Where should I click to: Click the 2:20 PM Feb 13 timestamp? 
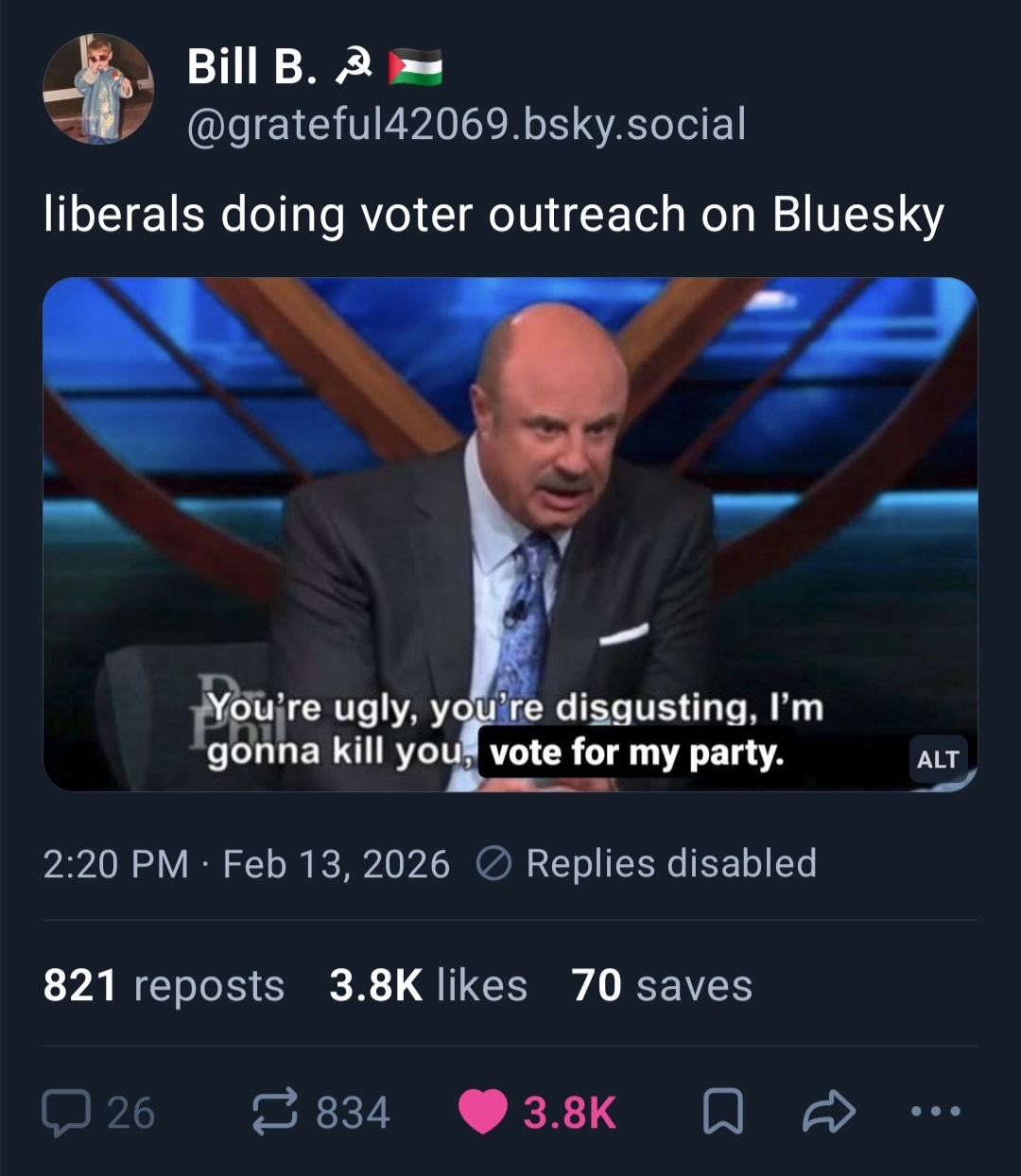tap(246, 864)
